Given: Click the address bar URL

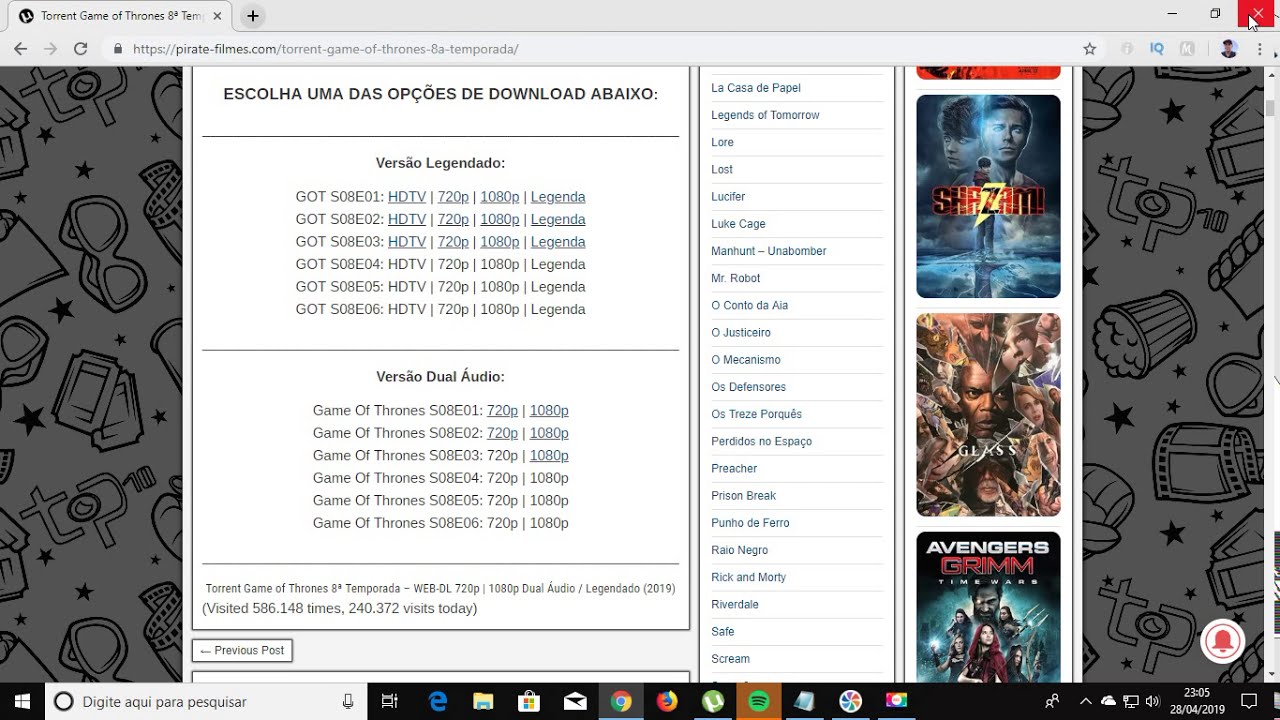Looking at the screenshot, I should pyautogui.click(x=326, y=49).
